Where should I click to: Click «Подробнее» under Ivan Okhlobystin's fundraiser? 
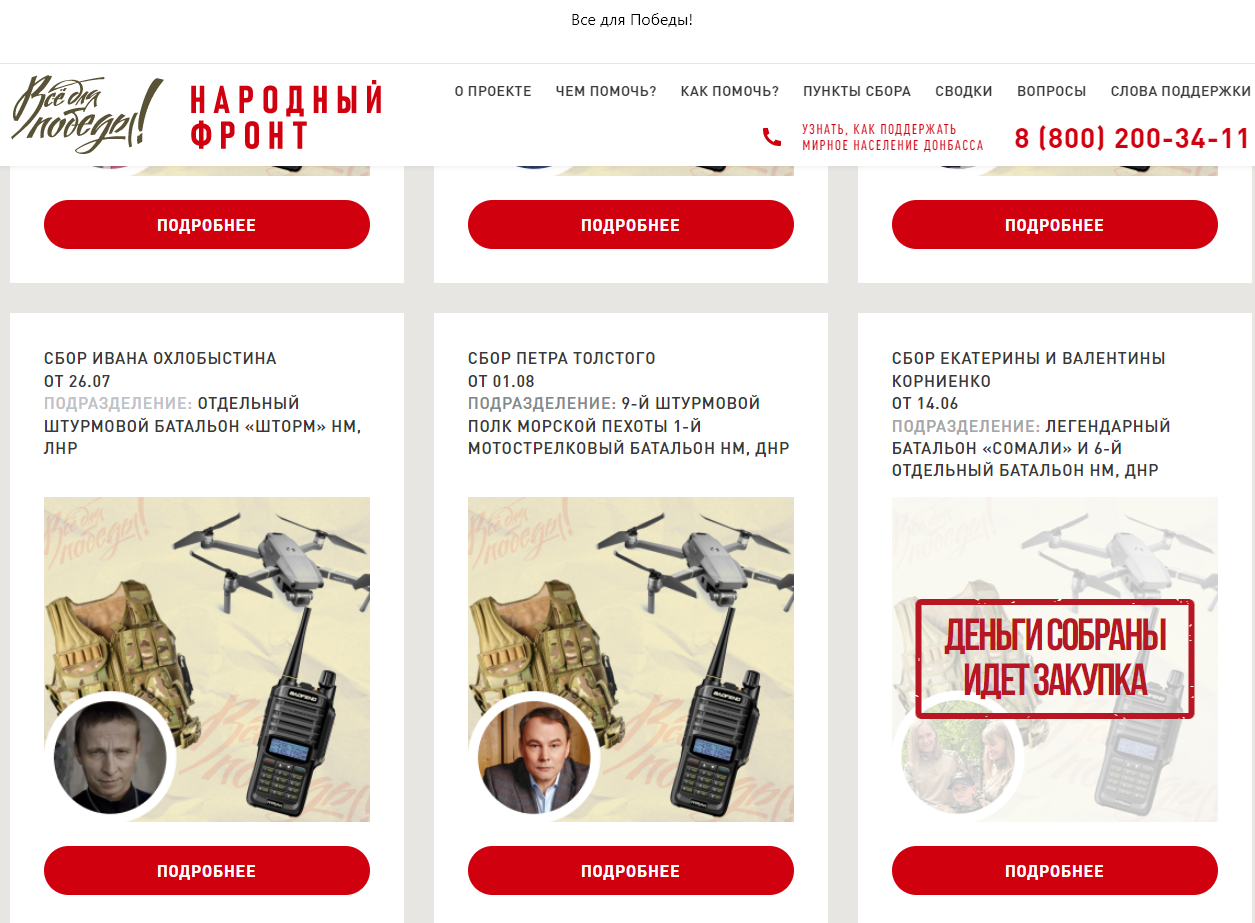click(207, 871)
